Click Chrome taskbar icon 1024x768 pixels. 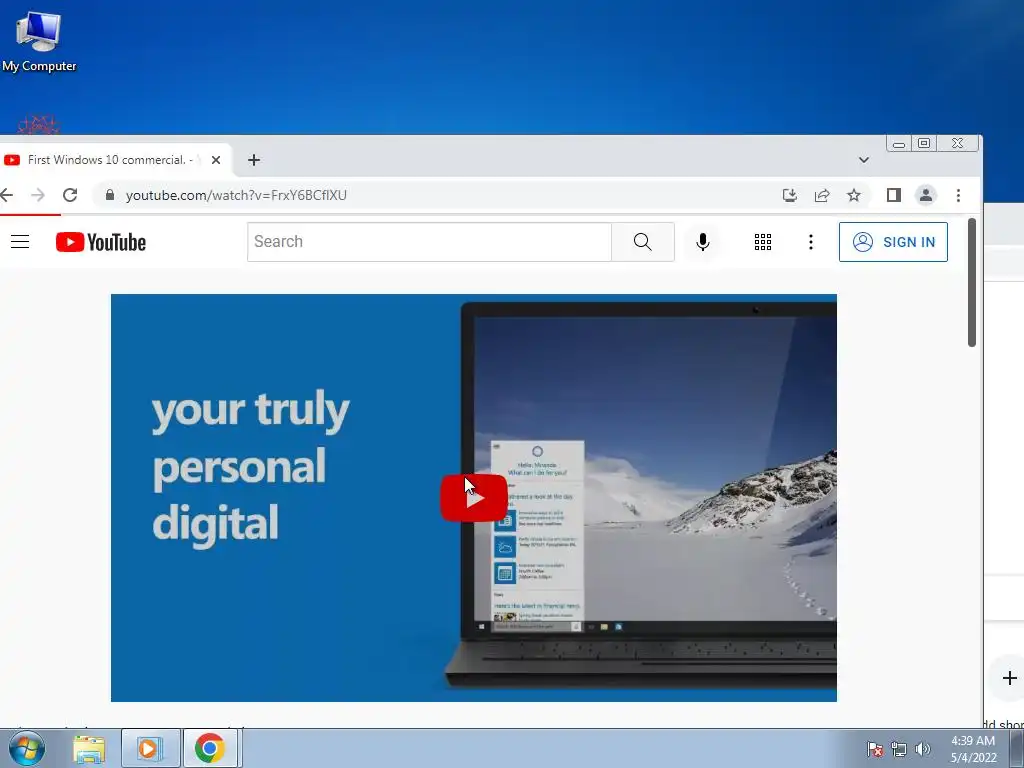(x=210, y=748)
